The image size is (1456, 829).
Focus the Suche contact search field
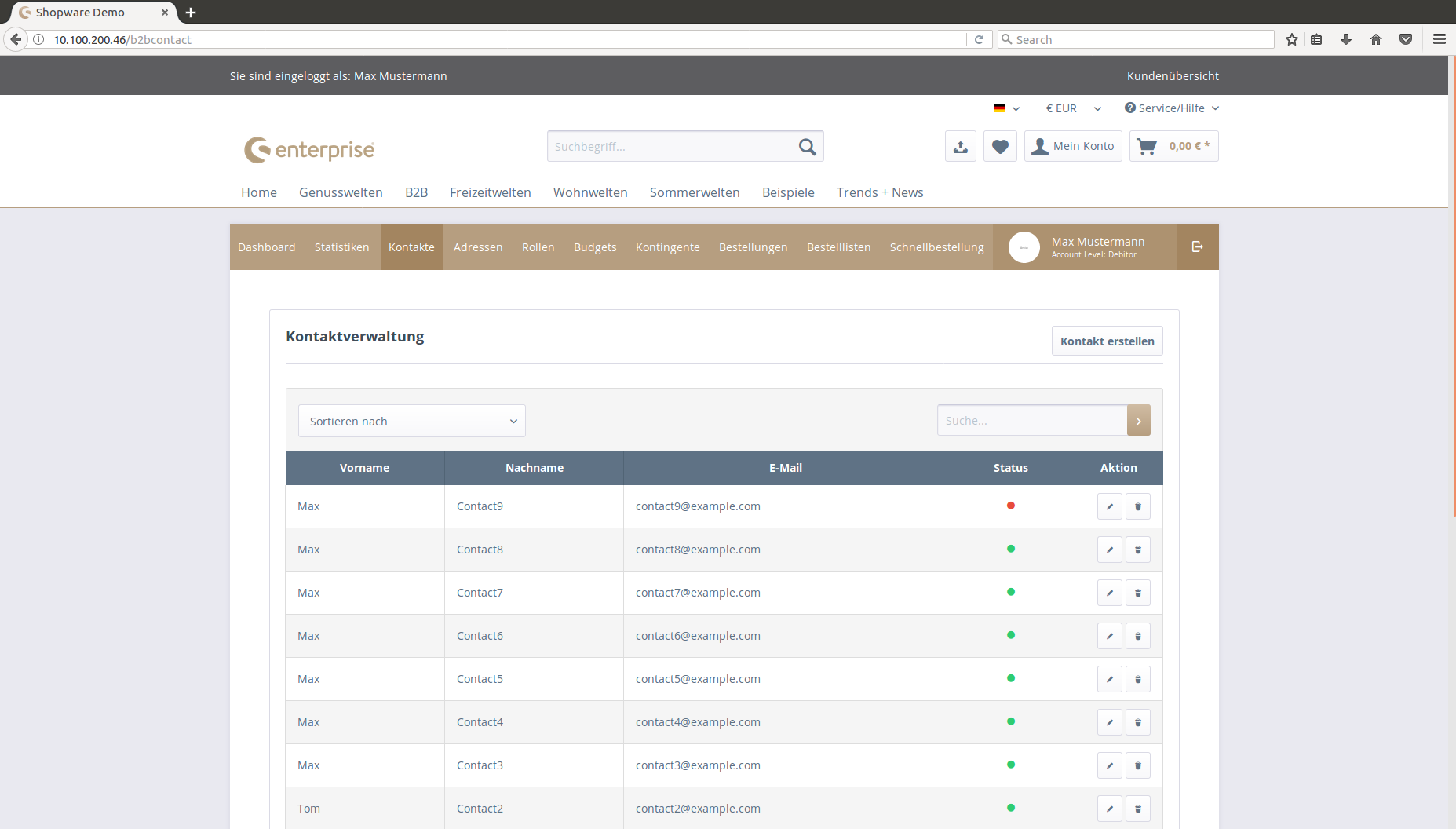(x=1031, y=421)
